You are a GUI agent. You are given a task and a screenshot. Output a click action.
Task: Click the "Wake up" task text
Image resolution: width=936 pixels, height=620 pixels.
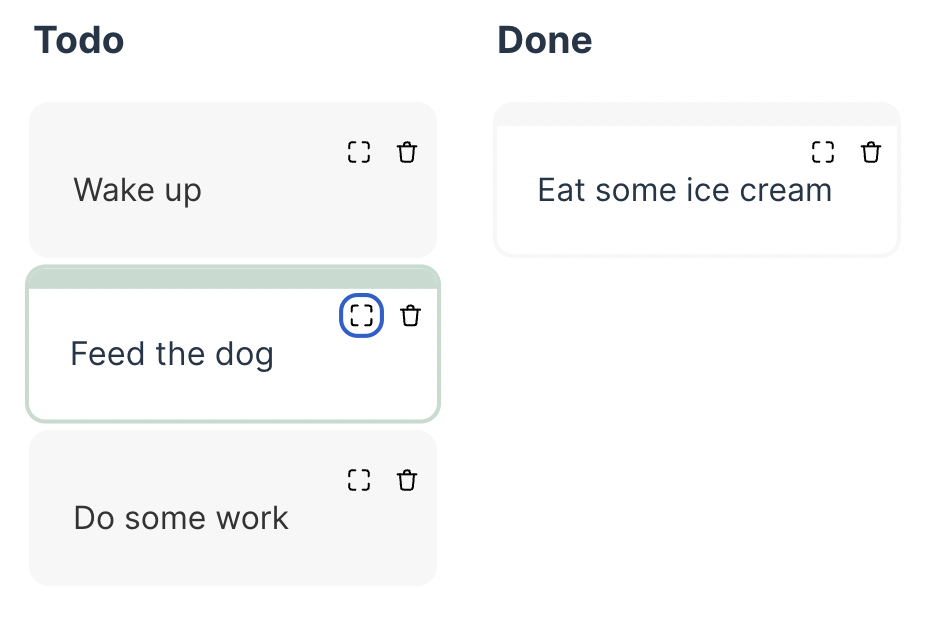pos(138,190)
